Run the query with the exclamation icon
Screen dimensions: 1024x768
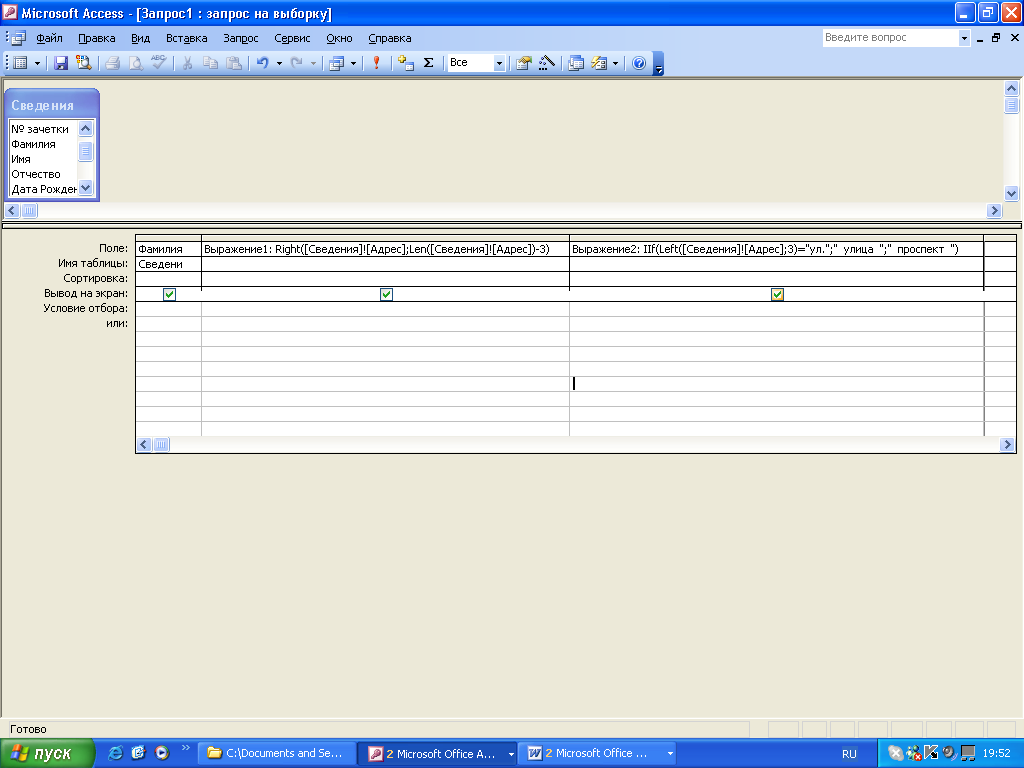point(376,63)
